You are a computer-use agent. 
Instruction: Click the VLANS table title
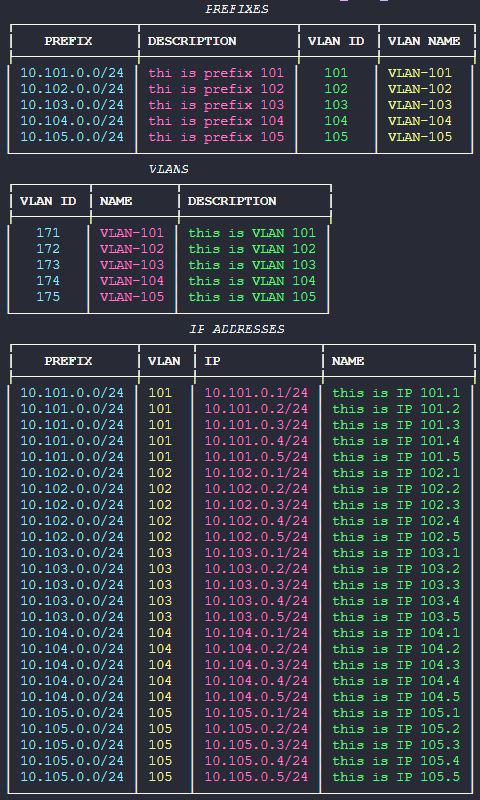169,169
